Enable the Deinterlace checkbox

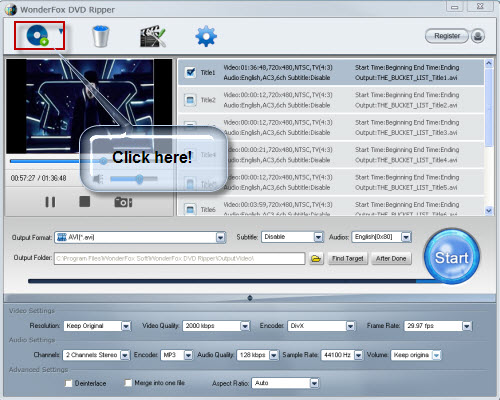coord(68,383)
